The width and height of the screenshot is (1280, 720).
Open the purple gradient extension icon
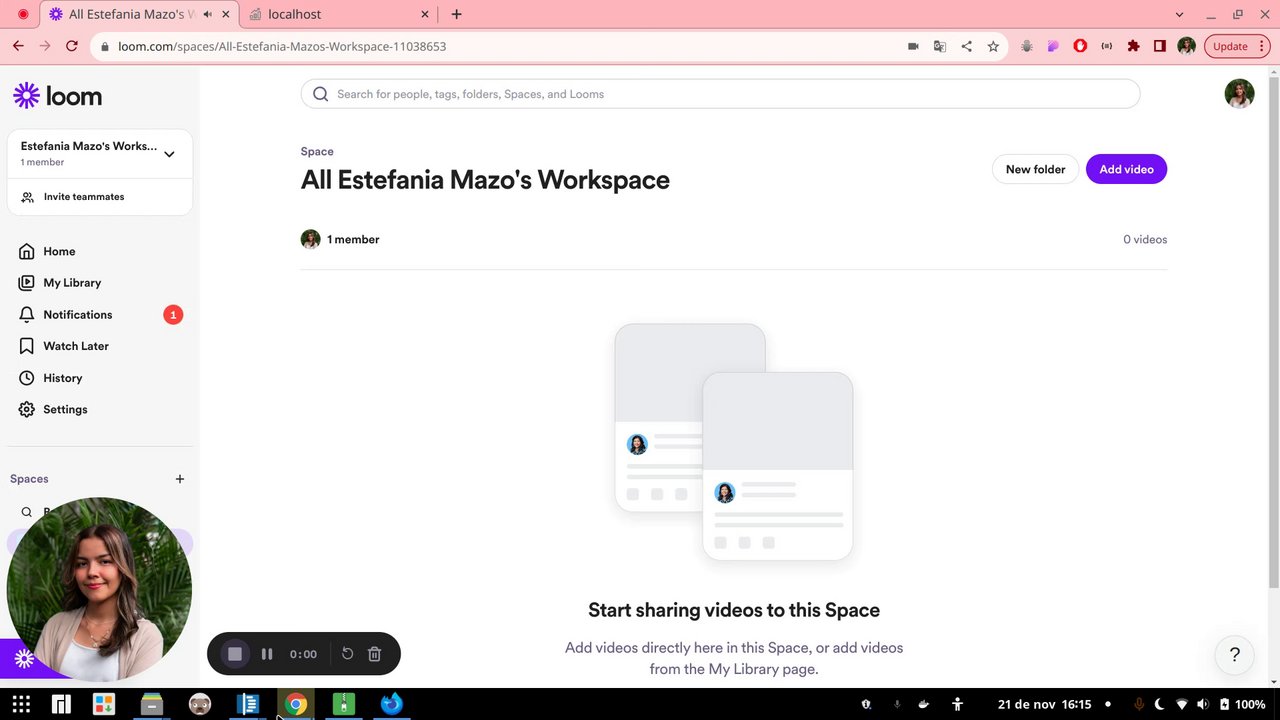(x=1053, y=46)
